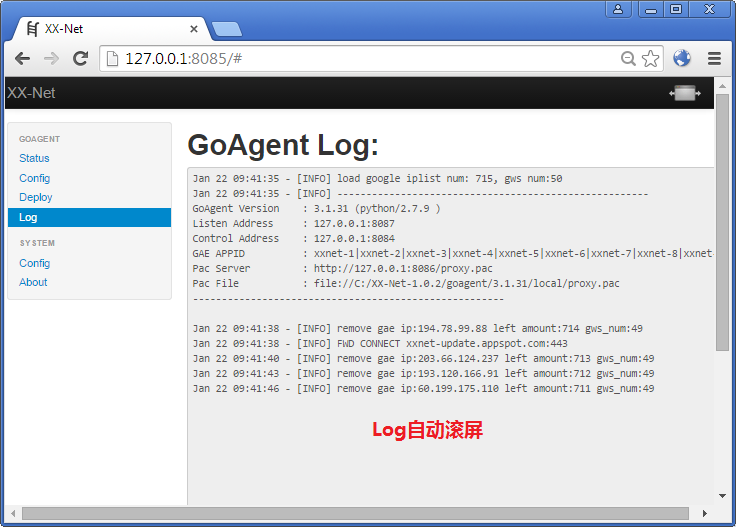Select the Log sidebar item
The height and width of the screenshot is (527, 736).
pyautogui.click(x=89, y=217)
